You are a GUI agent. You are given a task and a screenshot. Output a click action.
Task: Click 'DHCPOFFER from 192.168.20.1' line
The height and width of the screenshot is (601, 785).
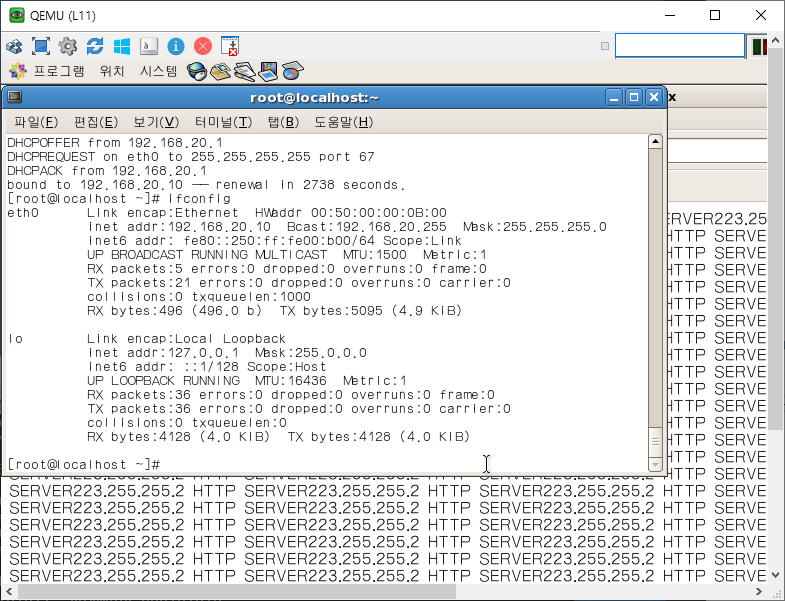[115, 143]
